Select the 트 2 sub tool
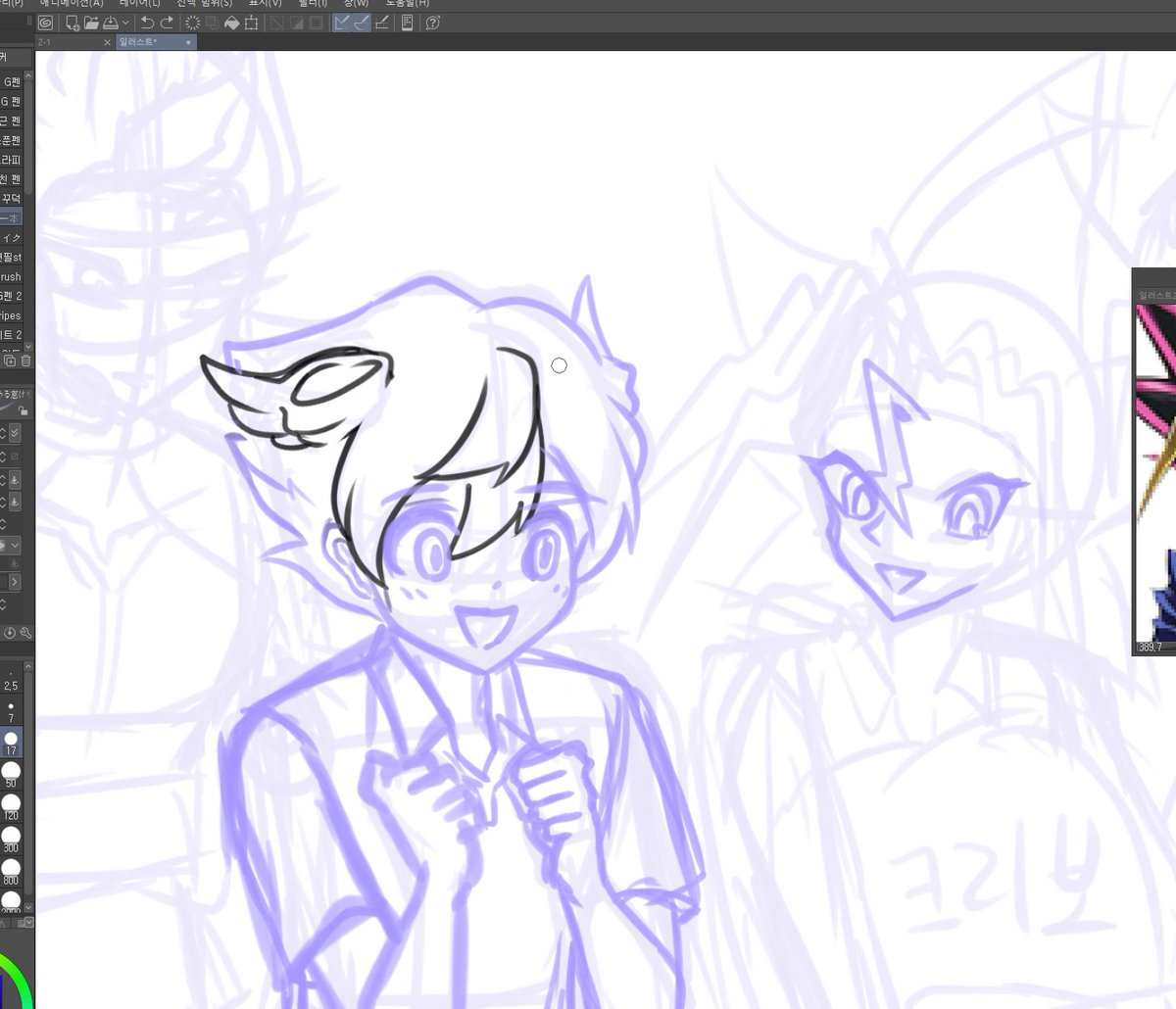This screenshot has width=1176, height=1009. click(x=11, y=335)
